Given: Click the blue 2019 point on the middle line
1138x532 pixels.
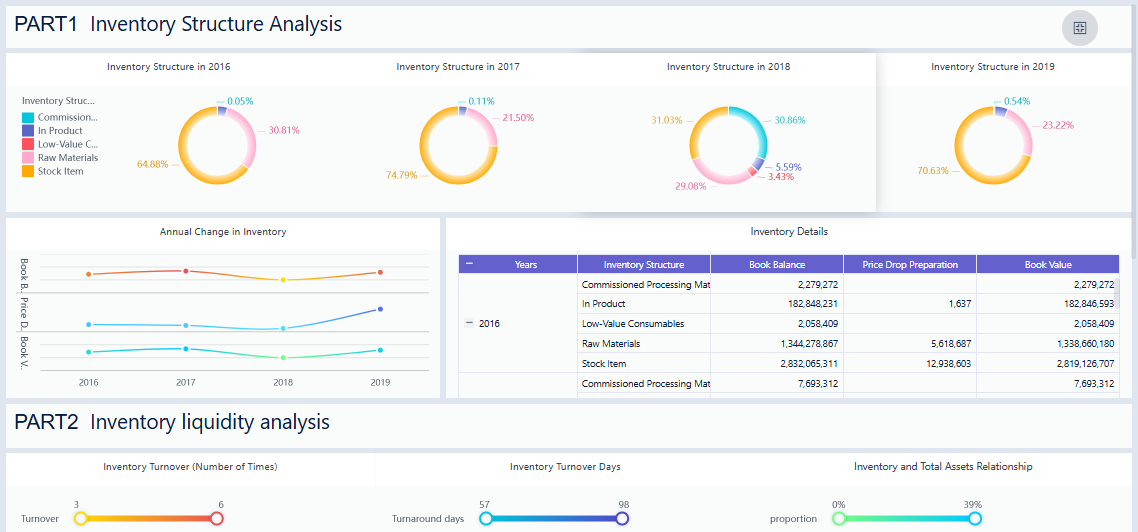Looking at the screenshot, I should point(380,309).
